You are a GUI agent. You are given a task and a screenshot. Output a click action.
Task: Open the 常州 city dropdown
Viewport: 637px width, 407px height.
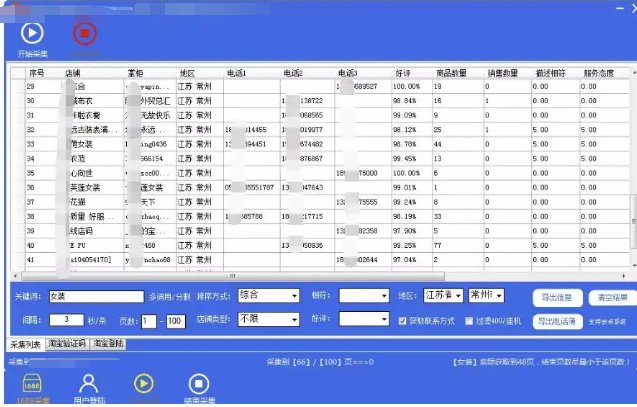point(486,296)
